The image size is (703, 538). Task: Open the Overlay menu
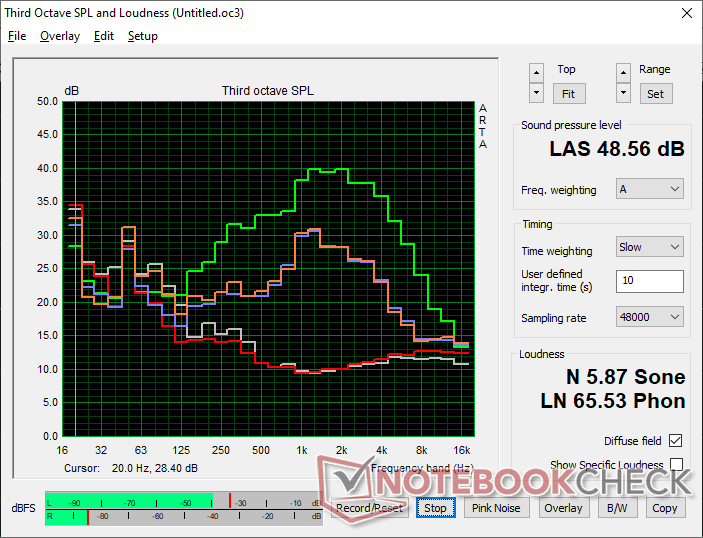coord(60,36)
